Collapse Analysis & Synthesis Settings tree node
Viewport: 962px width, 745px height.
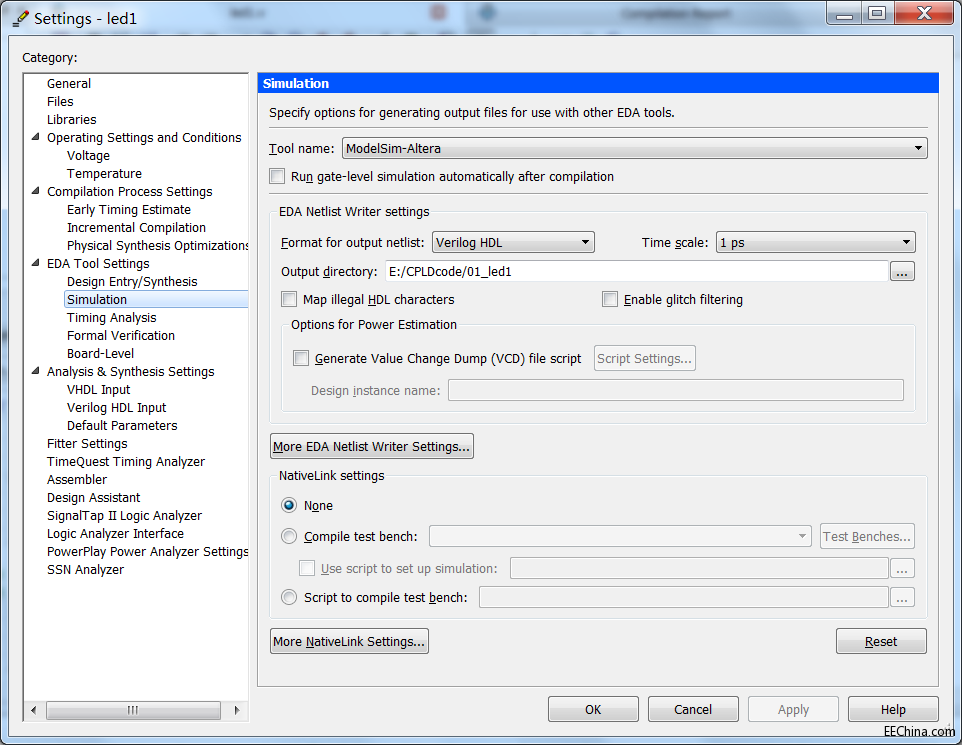tap(37, 372)
